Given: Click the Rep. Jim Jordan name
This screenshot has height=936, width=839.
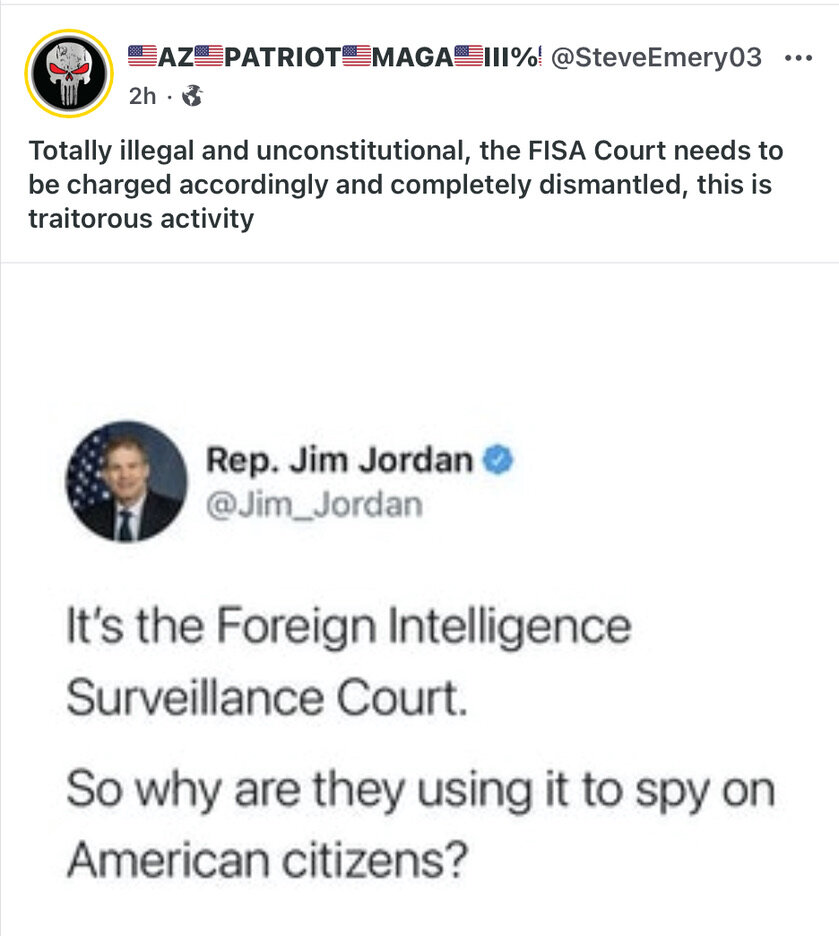Looking at the screenshot, I should [339, 460].
